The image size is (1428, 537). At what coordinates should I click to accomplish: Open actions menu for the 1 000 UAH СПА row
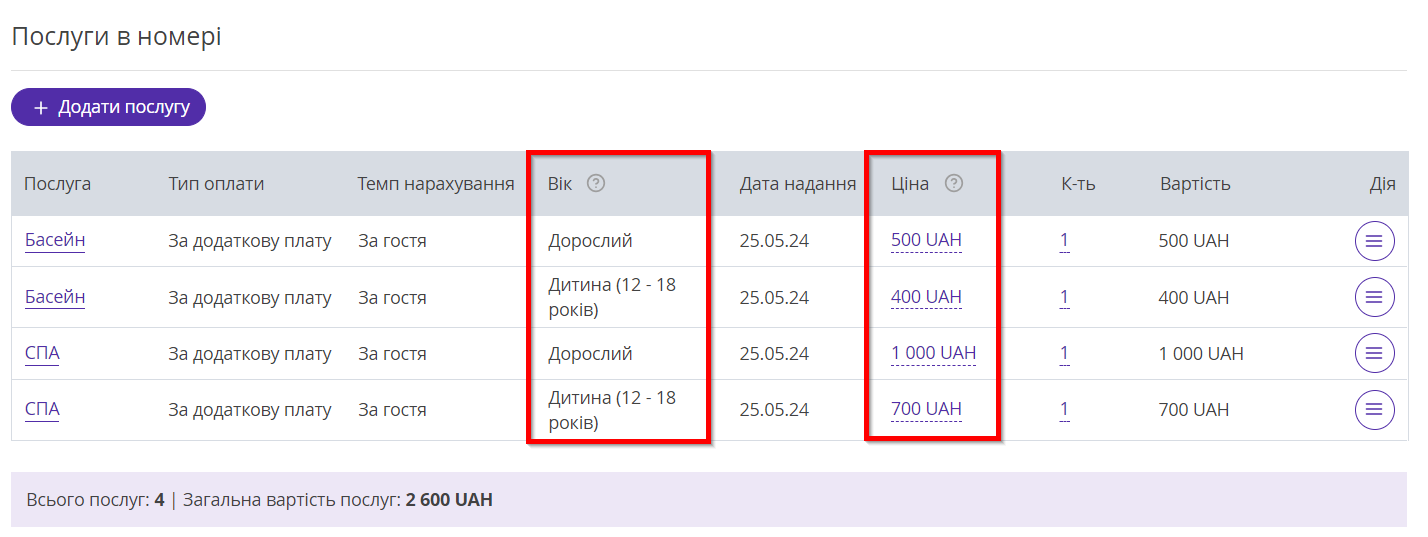(1374, 353)
